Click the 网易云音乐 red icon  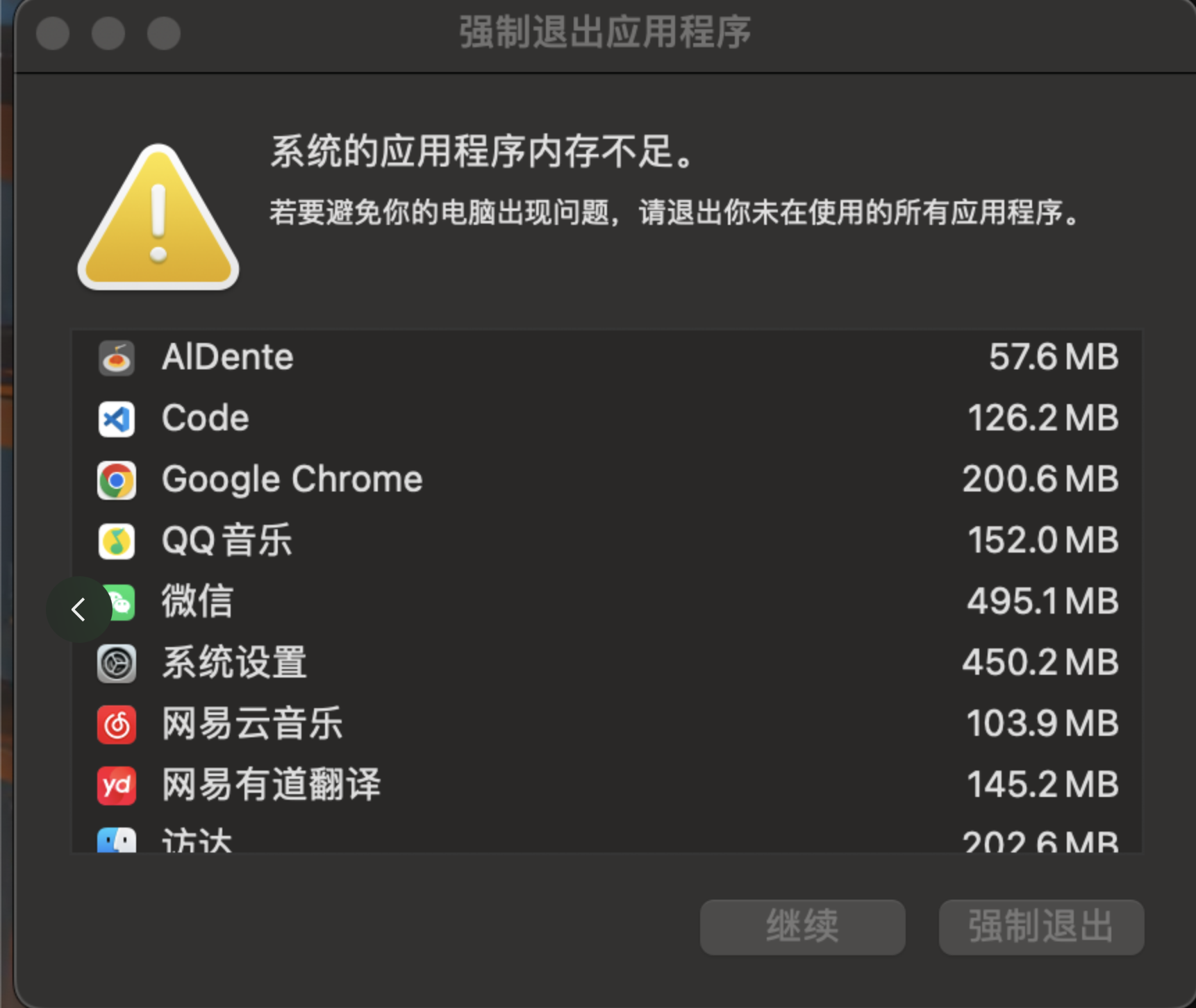[x=117, y=725]
